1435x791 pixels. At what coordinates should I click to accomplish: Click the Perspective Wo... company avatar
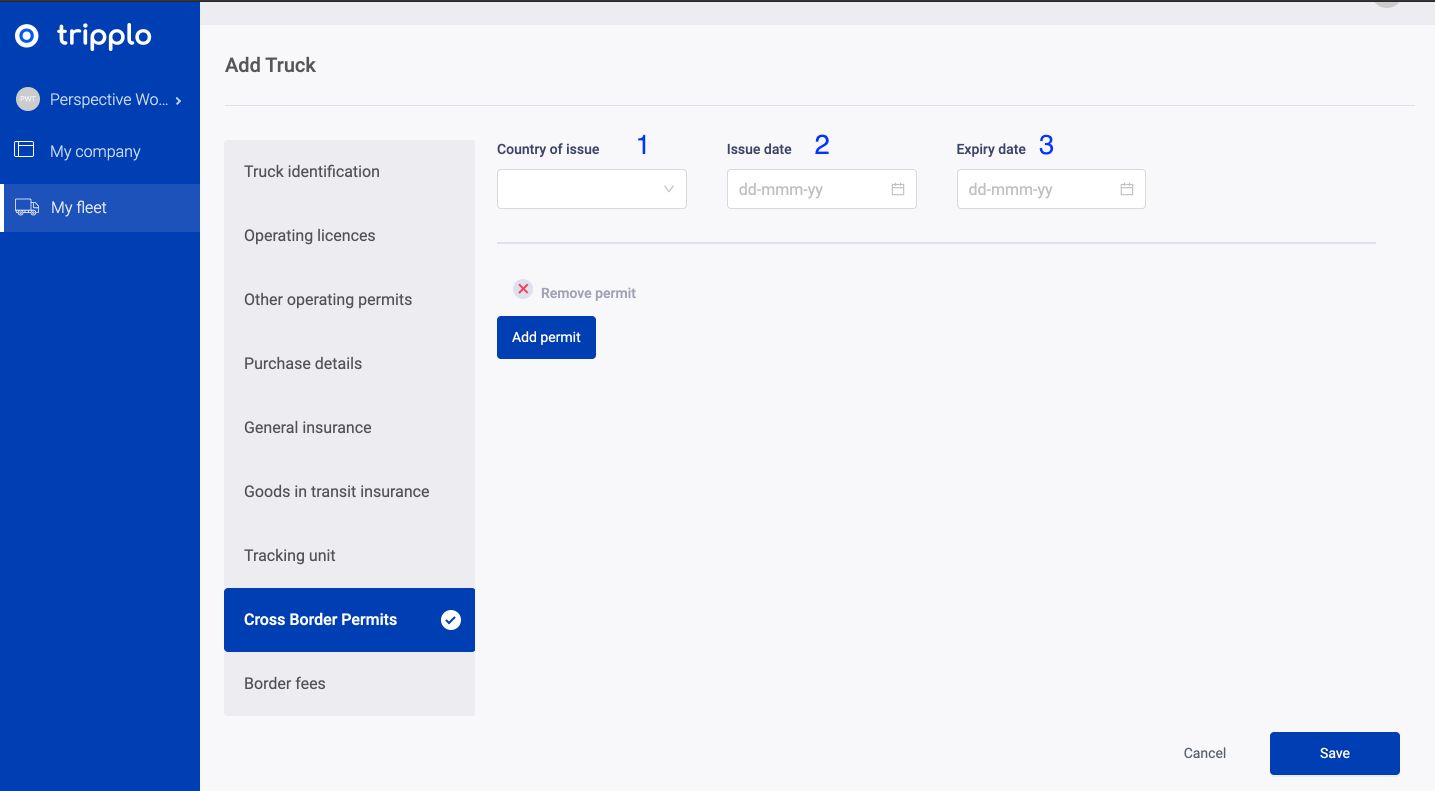pyautogui.click(x=27, y=100)
